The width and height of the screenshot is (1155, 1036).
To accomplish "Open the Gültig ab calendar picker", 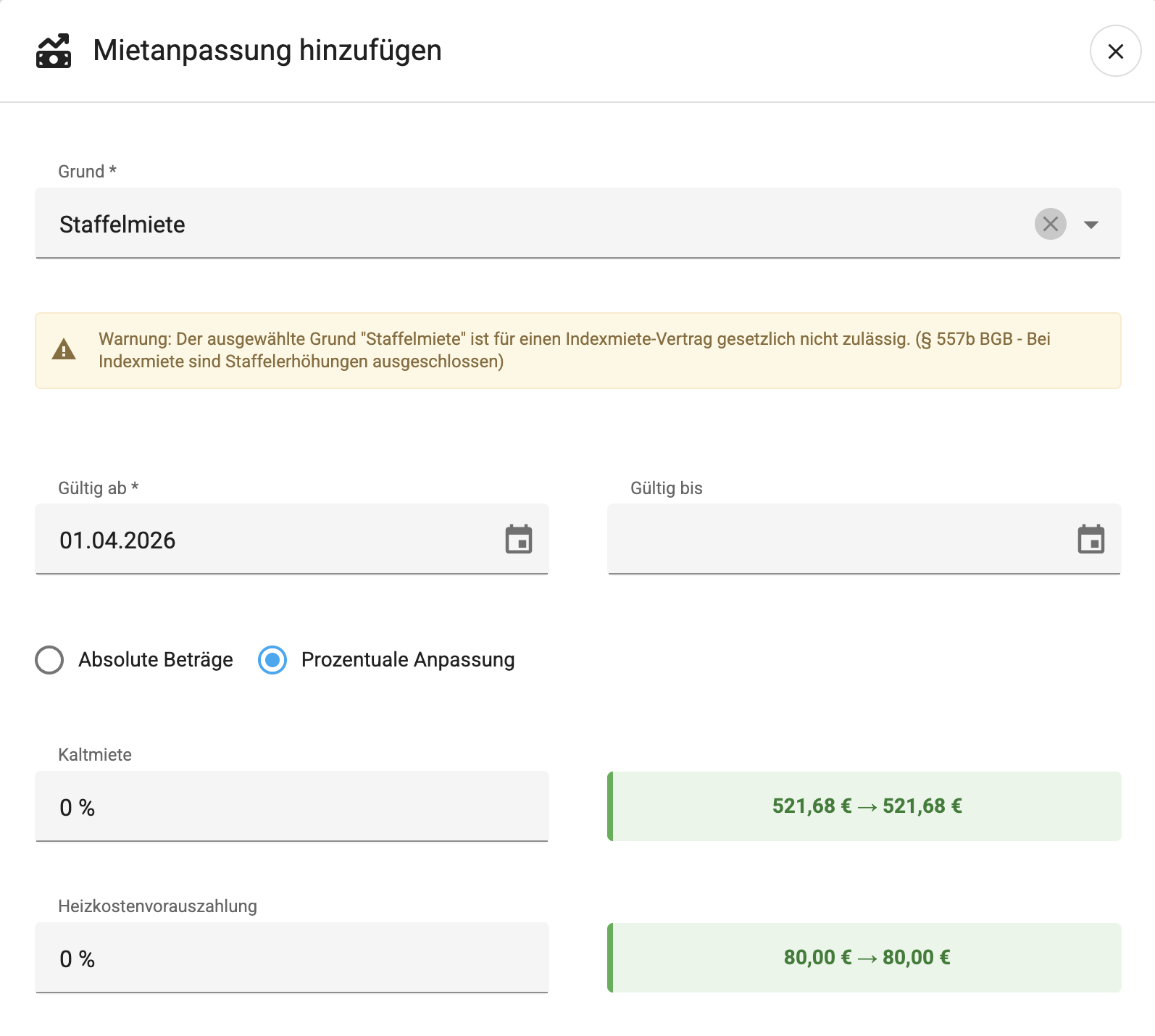I will click(x=518, y=539).
